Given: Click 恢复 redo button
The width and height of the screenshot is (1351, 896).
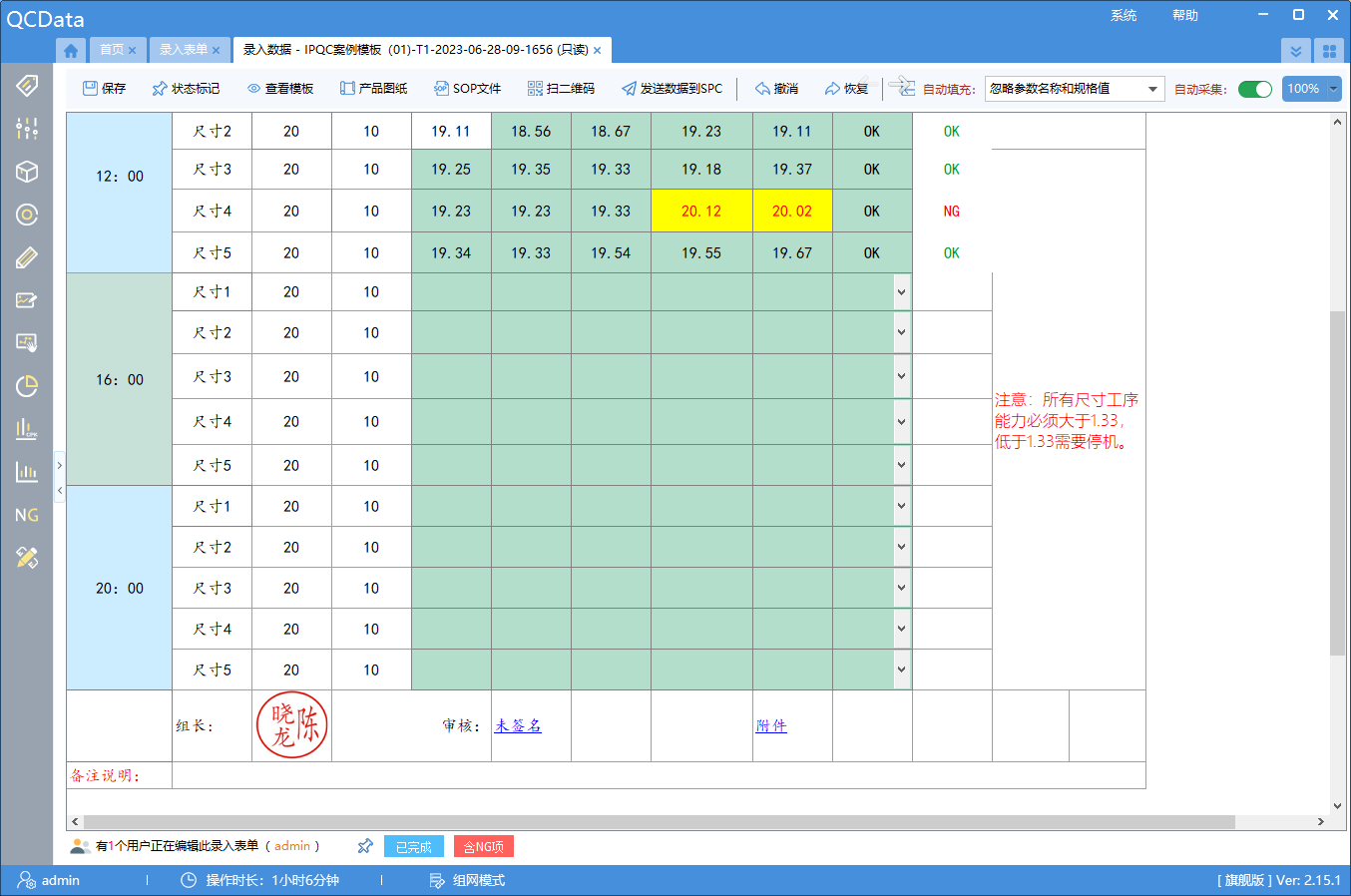Looking at the screenshot, I should [x=846, y=89].
